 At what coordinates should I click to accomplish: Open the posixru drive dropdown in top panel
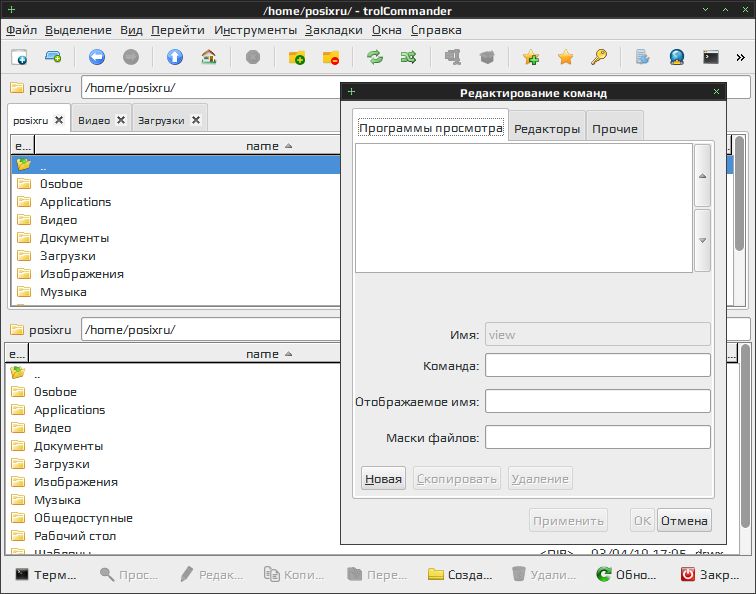41,88
